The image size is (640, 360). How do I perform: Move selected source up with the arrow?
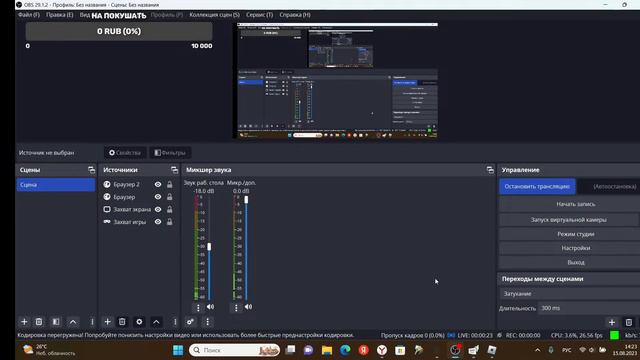coord(156,322)
